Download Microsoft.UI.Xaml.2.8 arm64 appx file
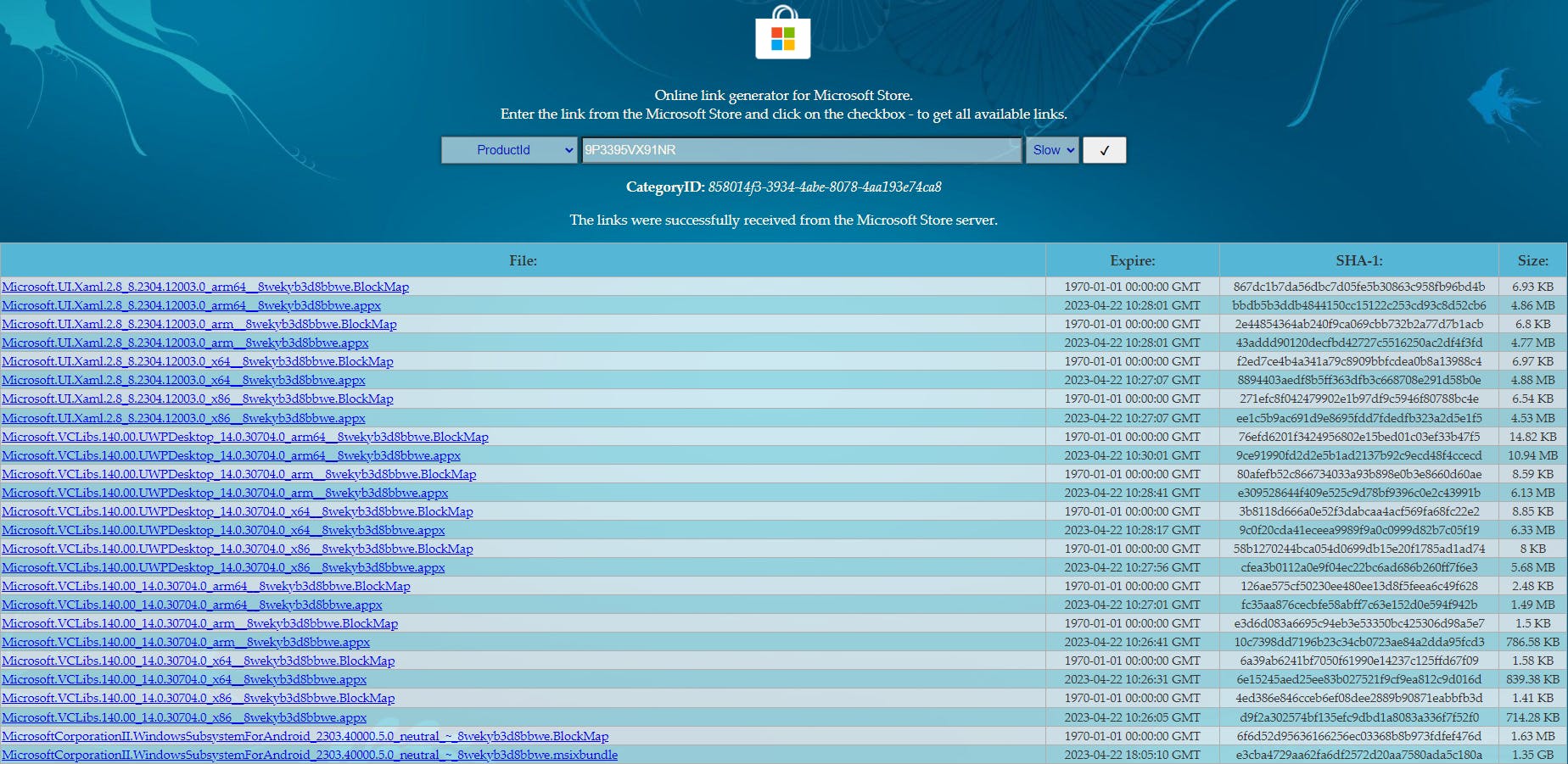Viewport: 1568px width, 764px height. coord(192,305)
